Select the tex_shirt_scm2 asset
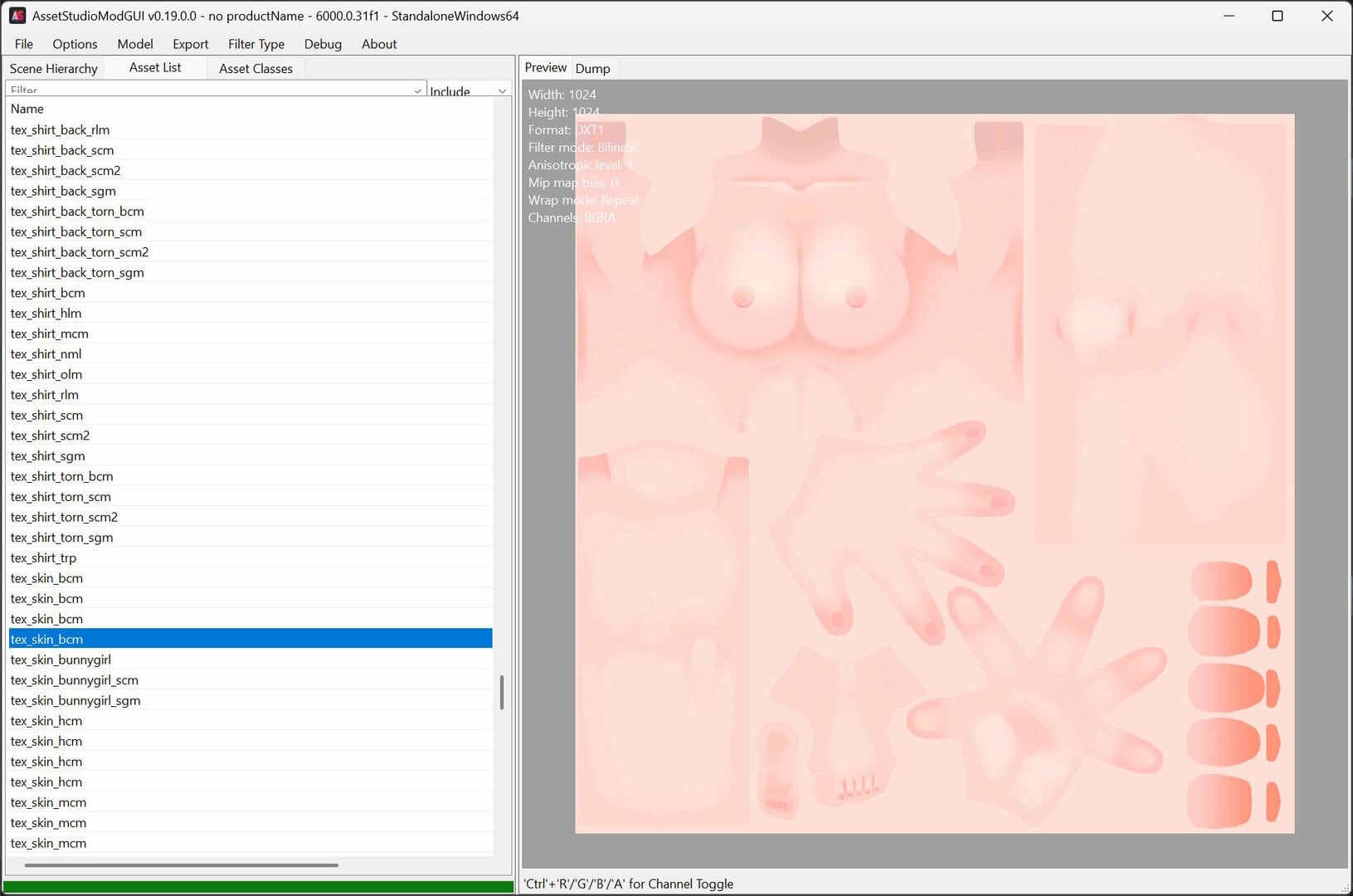The height and width of the screenshot is (896, 1353). coord(250,436)
